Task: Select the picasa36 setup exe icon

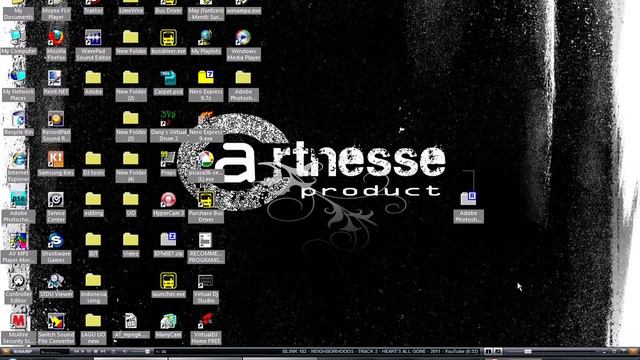Action: coord(206,159)
